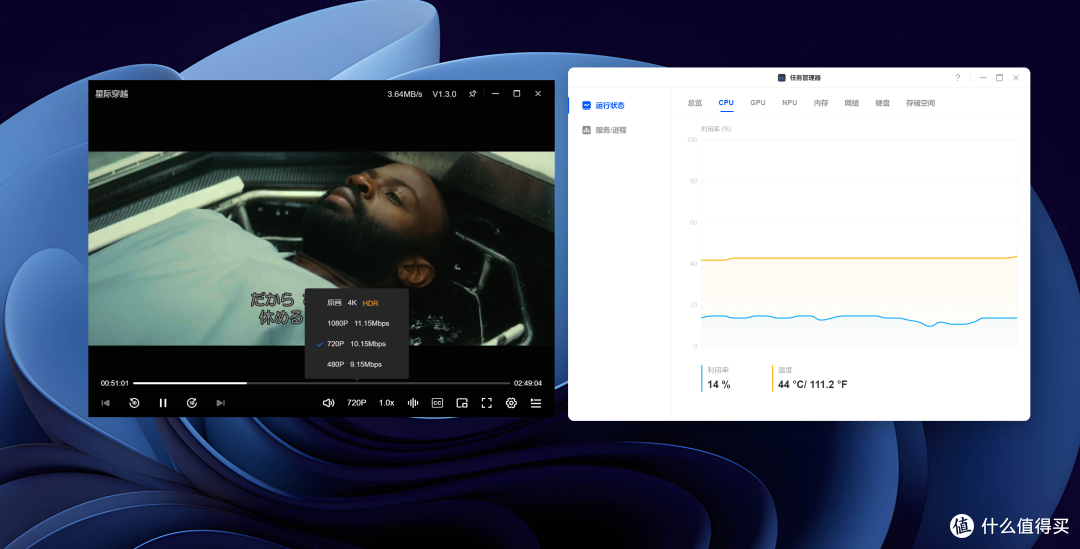Jump ahead with the skip-forward icon
This screenshot has width=1080, height=549.
[x=192, y=403]
